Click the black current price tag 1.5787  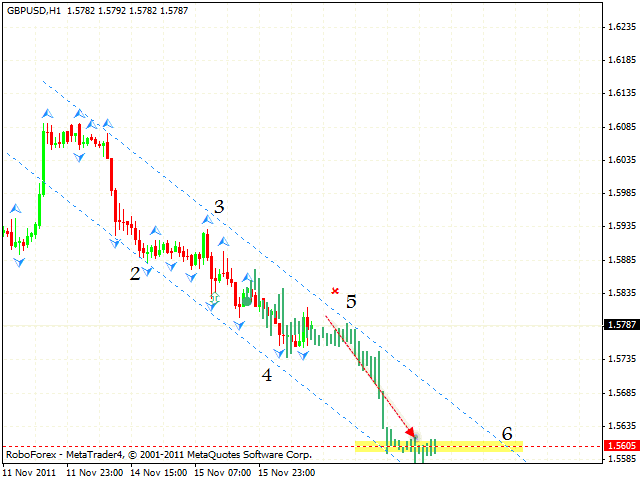tap(621, 324)
